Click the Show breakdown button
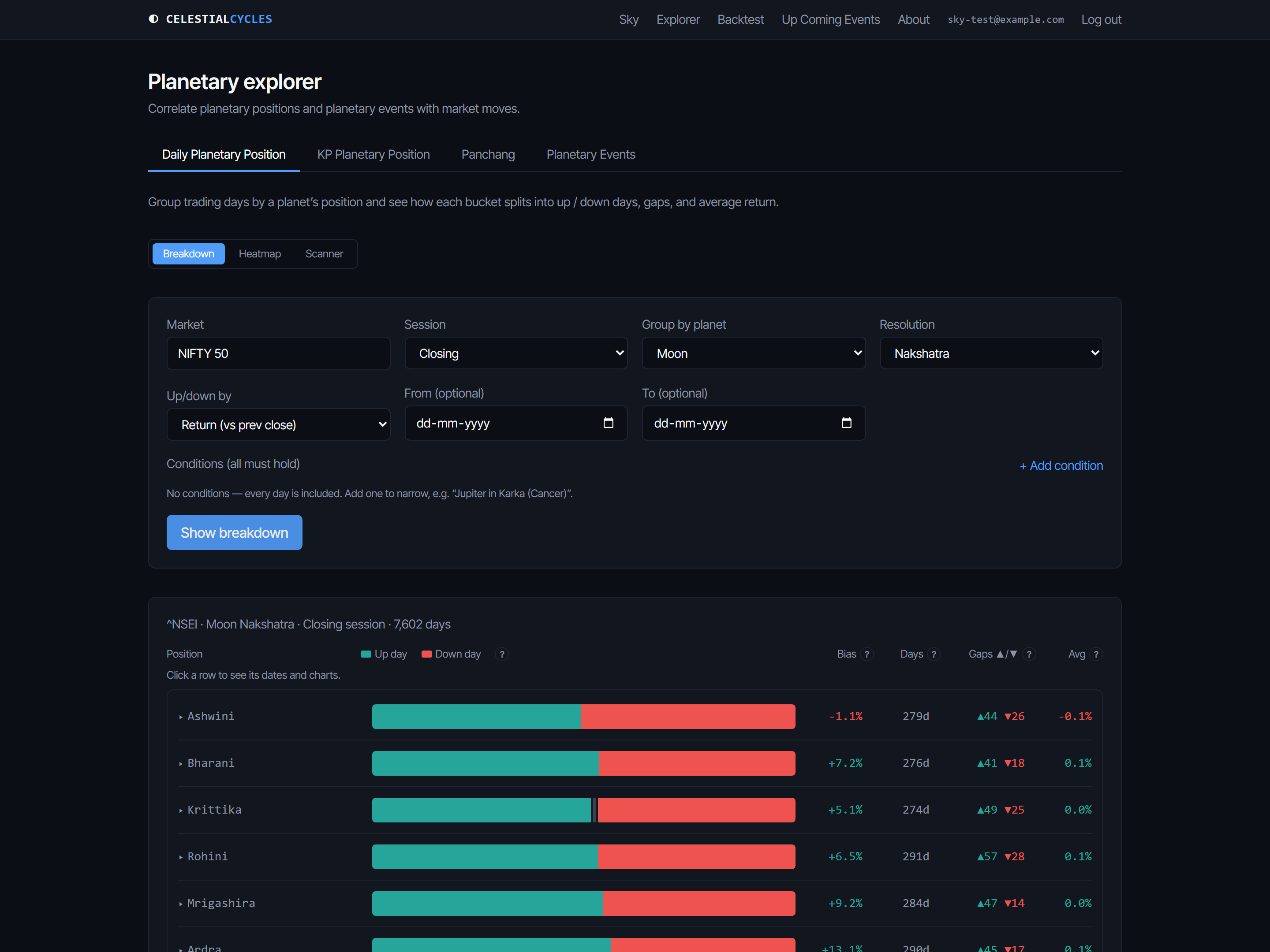Viewport: 1270px width, 952px height. coord(234,532)
